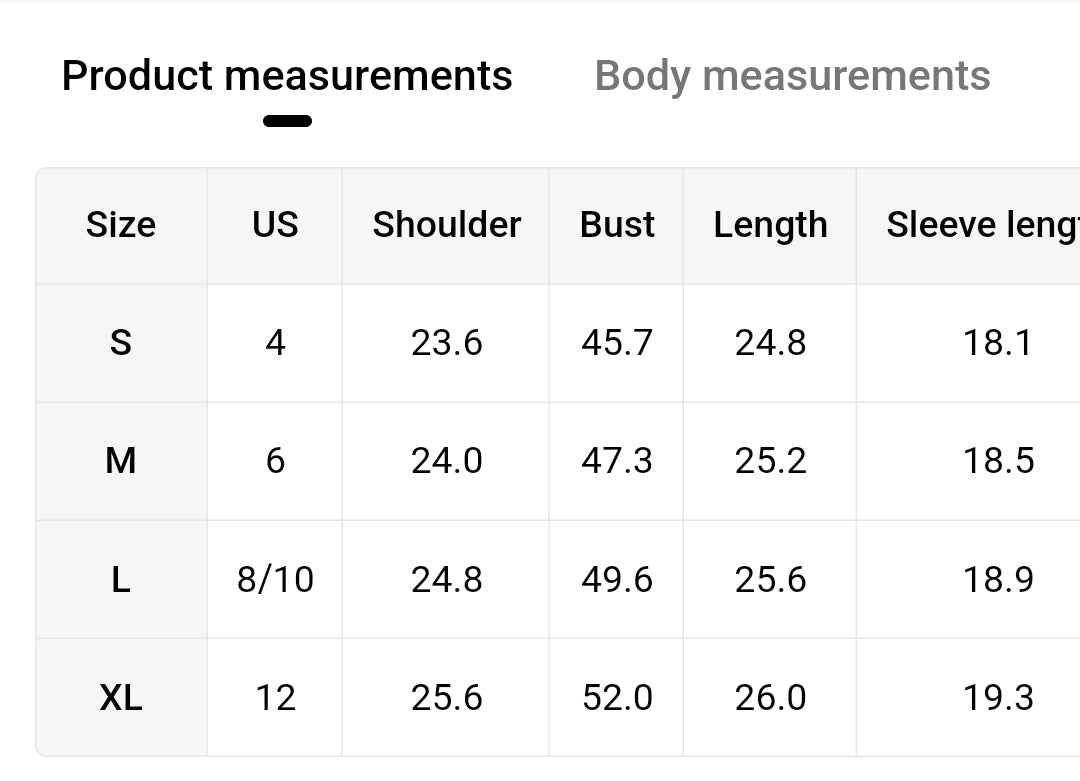Image resolution: width=1080 pixels, height=781 pixels.
Task: Select the XL size row label
Action: point(121,697)
